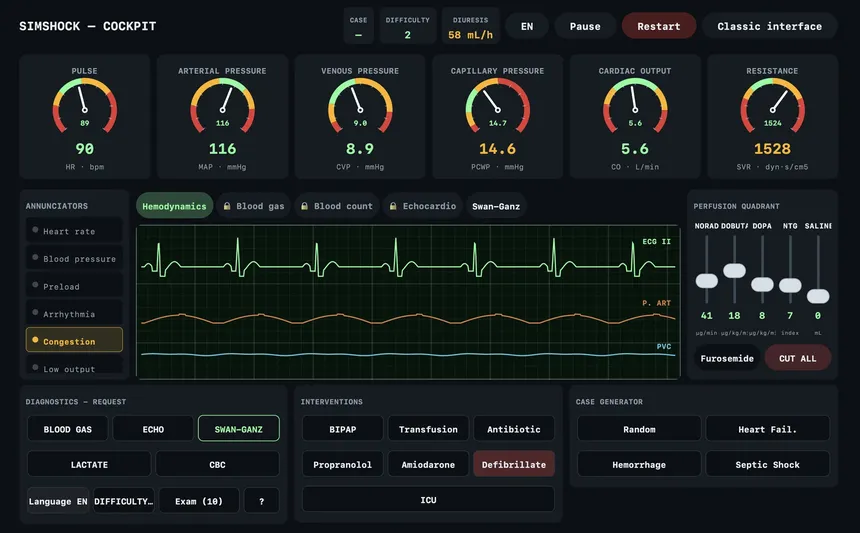The image size is (860, 533).
Task: Click the lock icon on Blood count tab
Action: pos(304,206)
